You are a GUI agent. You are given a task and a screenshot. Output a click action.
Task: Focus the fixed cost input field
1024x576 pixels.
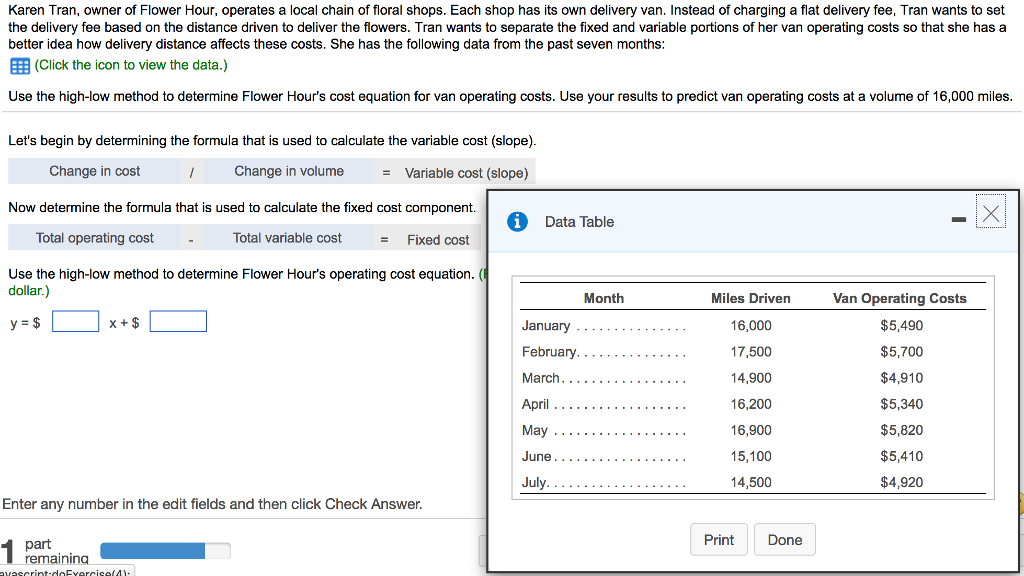coord(178,321)
